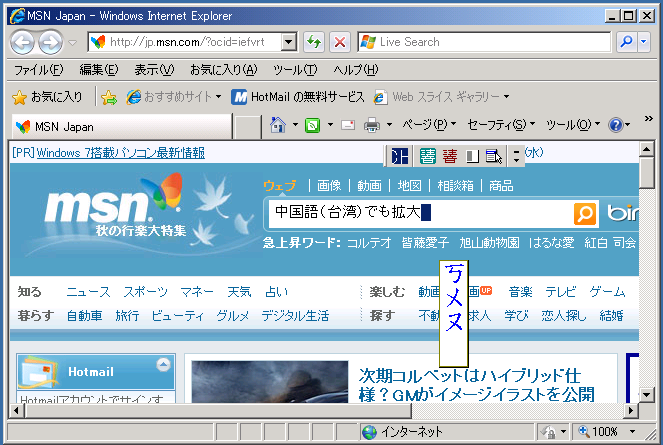Screen dimensions: 663x445
Task: Open the recent pages dropdown beside Forward
Action: click(73, 43)
